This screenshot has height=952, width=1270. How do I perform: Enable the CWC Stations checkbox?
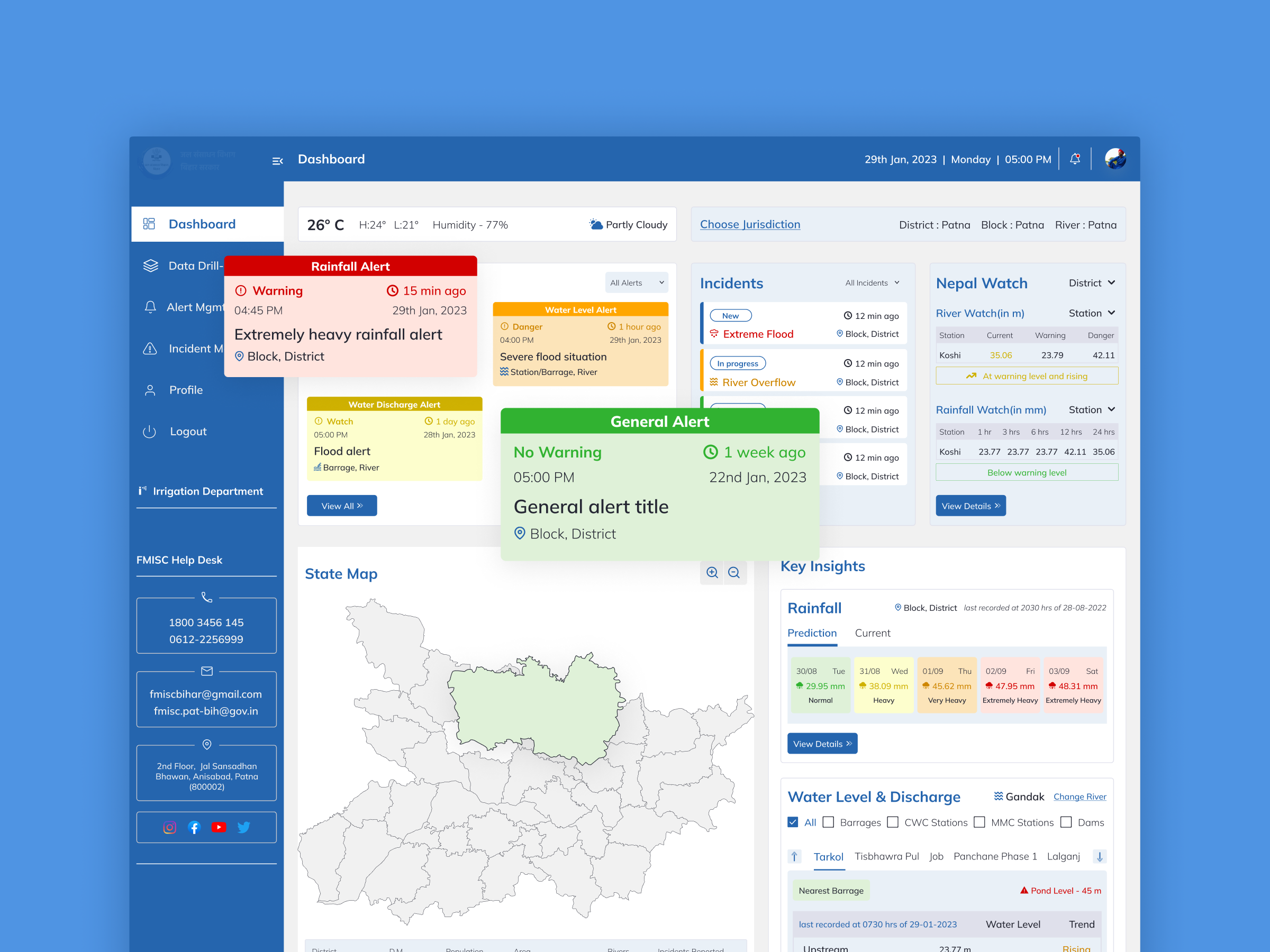[x=893, y=822]
